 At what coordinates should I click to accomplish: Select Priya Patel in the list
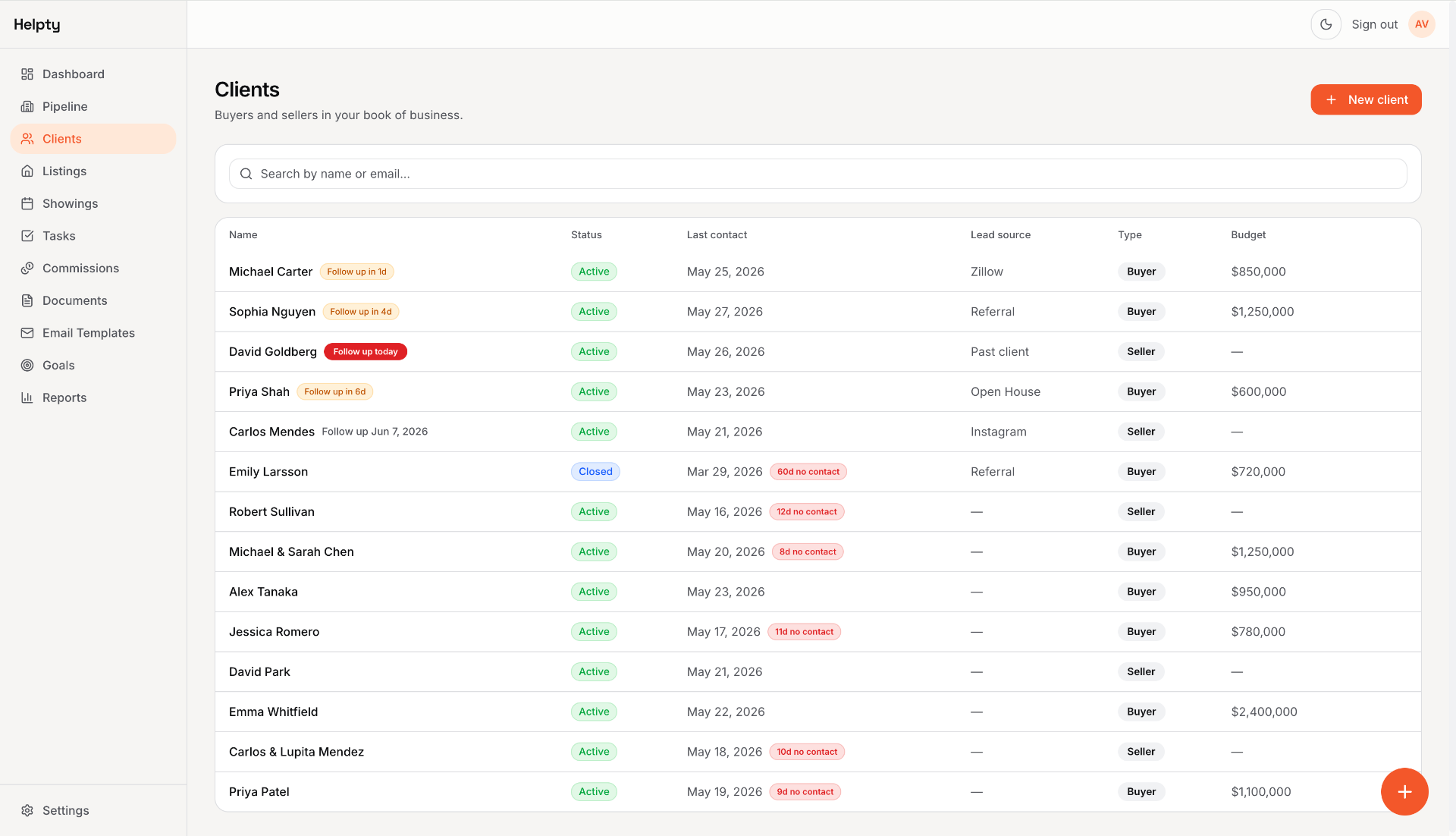point(259,792)
